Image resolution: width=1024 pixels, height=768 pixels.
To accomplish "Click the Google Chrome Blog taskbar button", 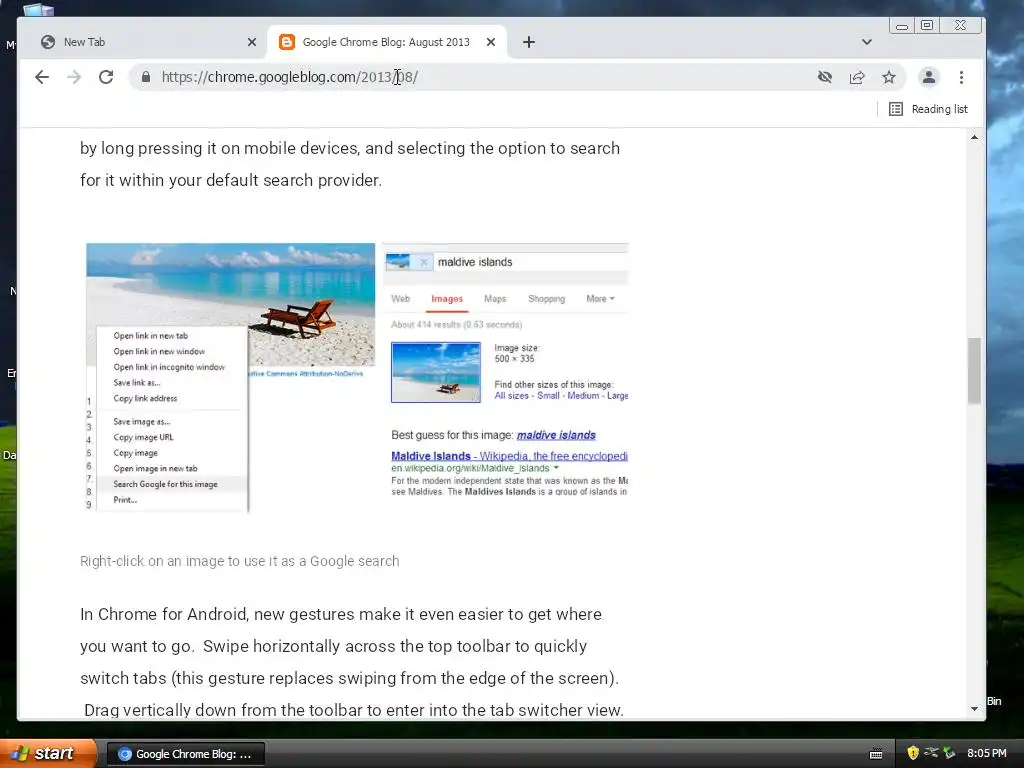I will click(x=185, y=754).
